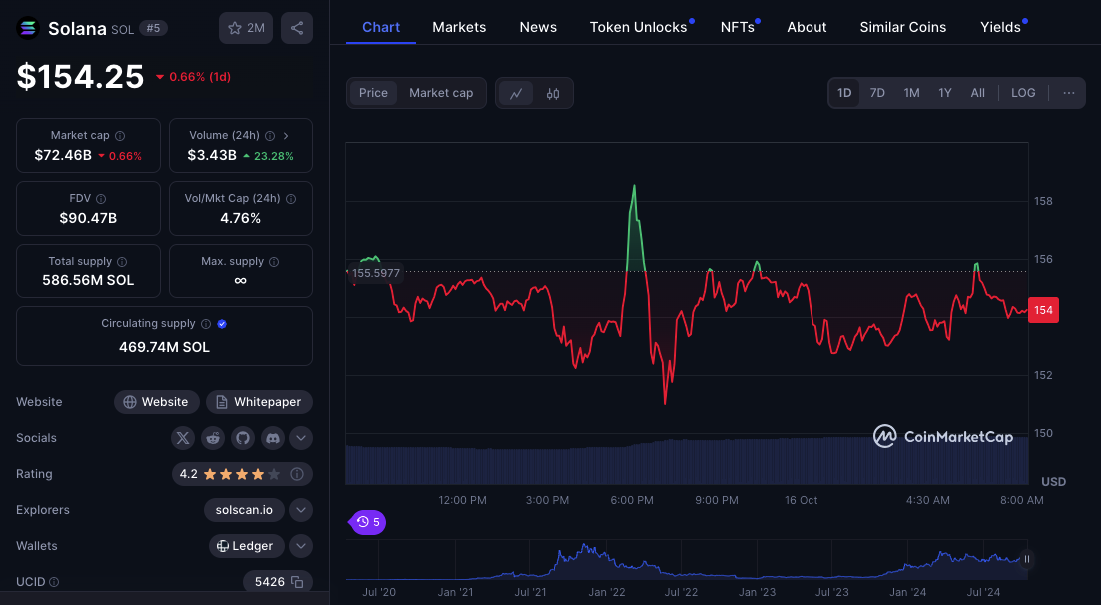The width and height of the screenshot is (1101, 605).
Task: Click the #5 rank badge
Action: pyautogui.click(x=153, y=28)
